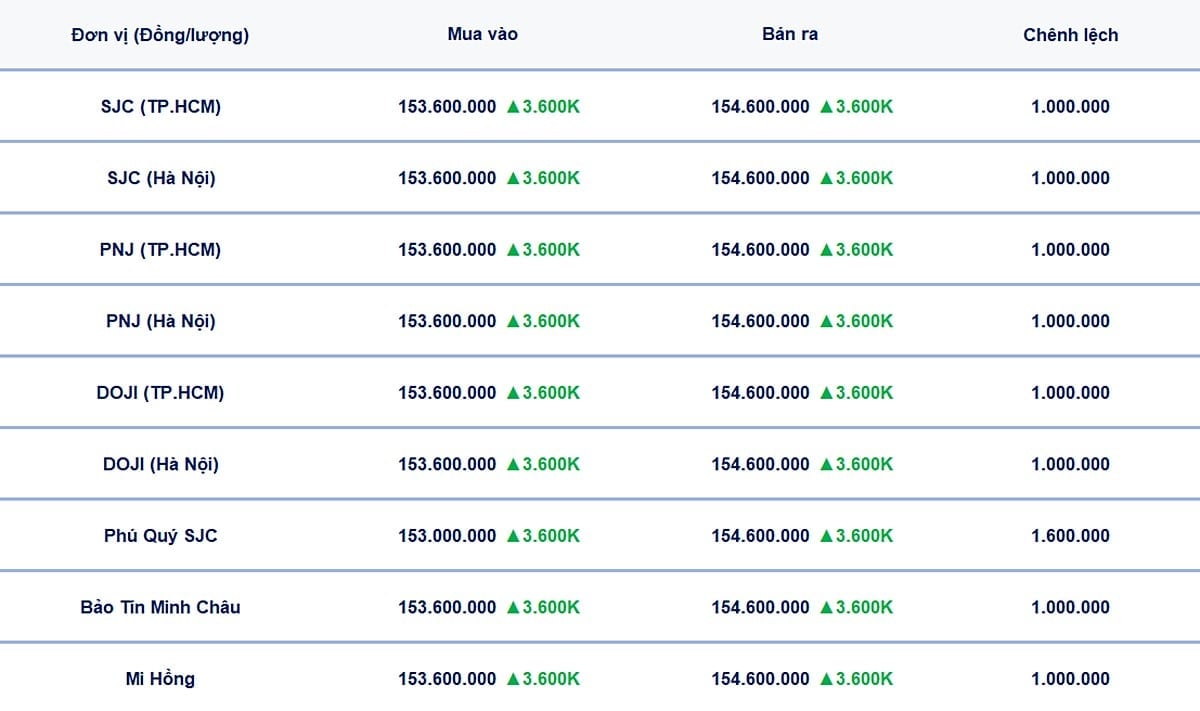Select the Bán ra column header
1200x711 pixels.
click(x=790, y=34)
